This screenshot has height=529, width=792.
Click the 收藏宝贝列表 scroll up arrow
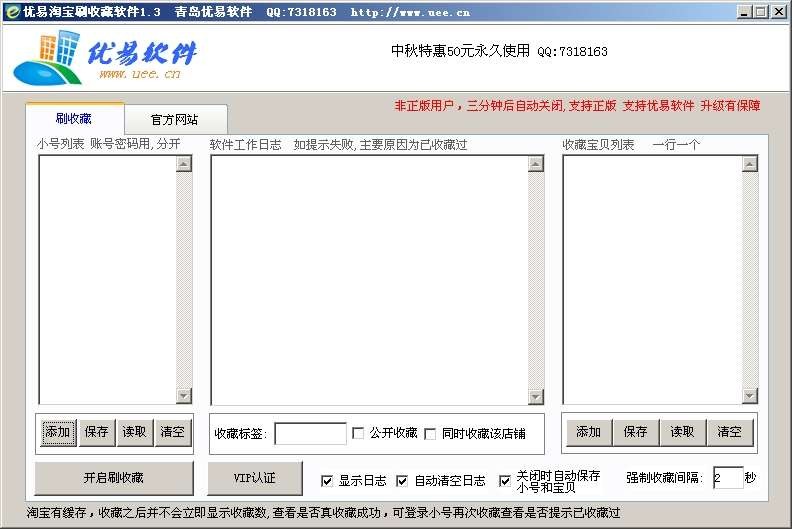click(750, 164)
